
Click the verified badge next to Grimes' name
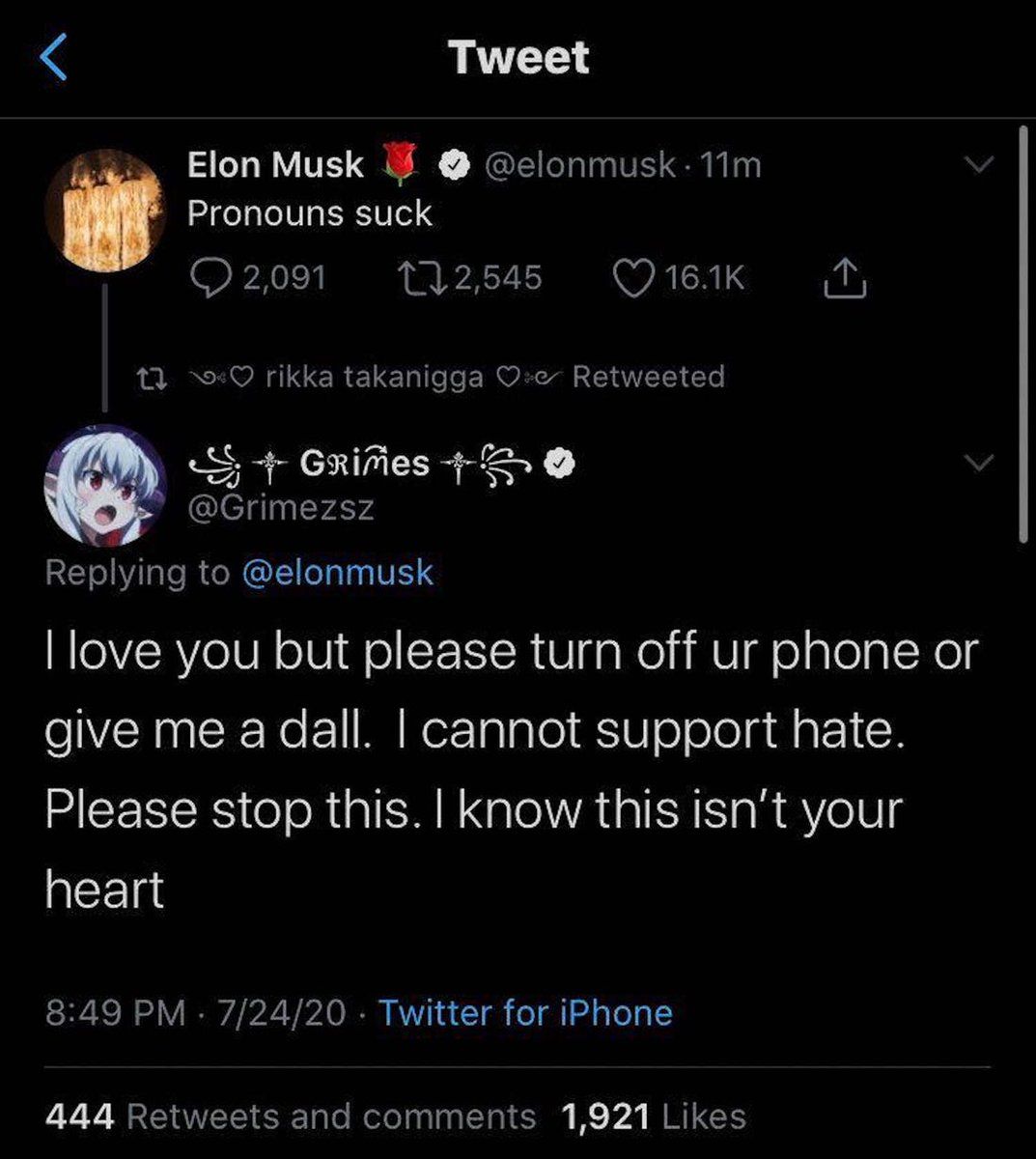[559, 465]
